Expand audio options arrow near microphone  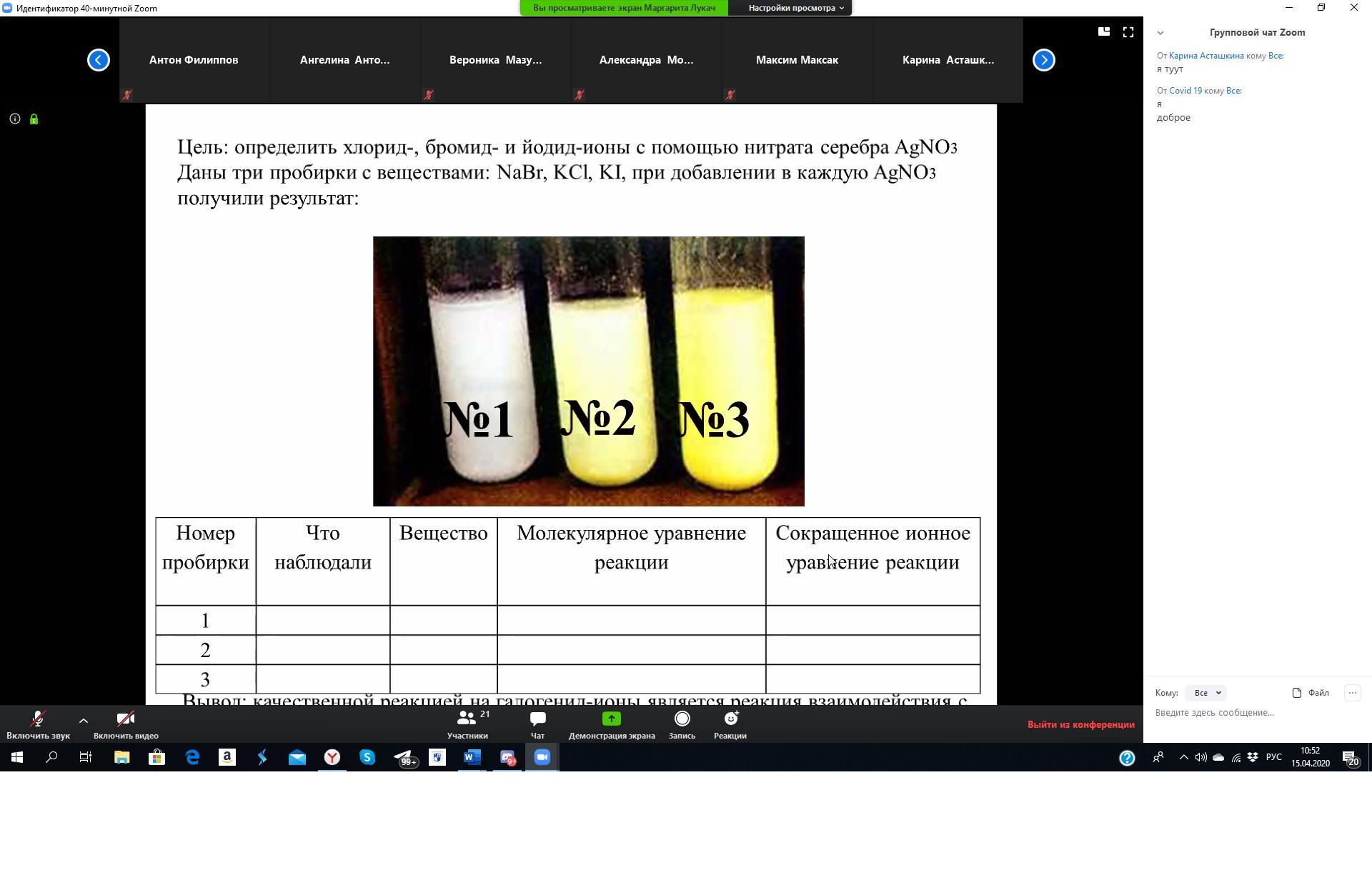point(84,721)
